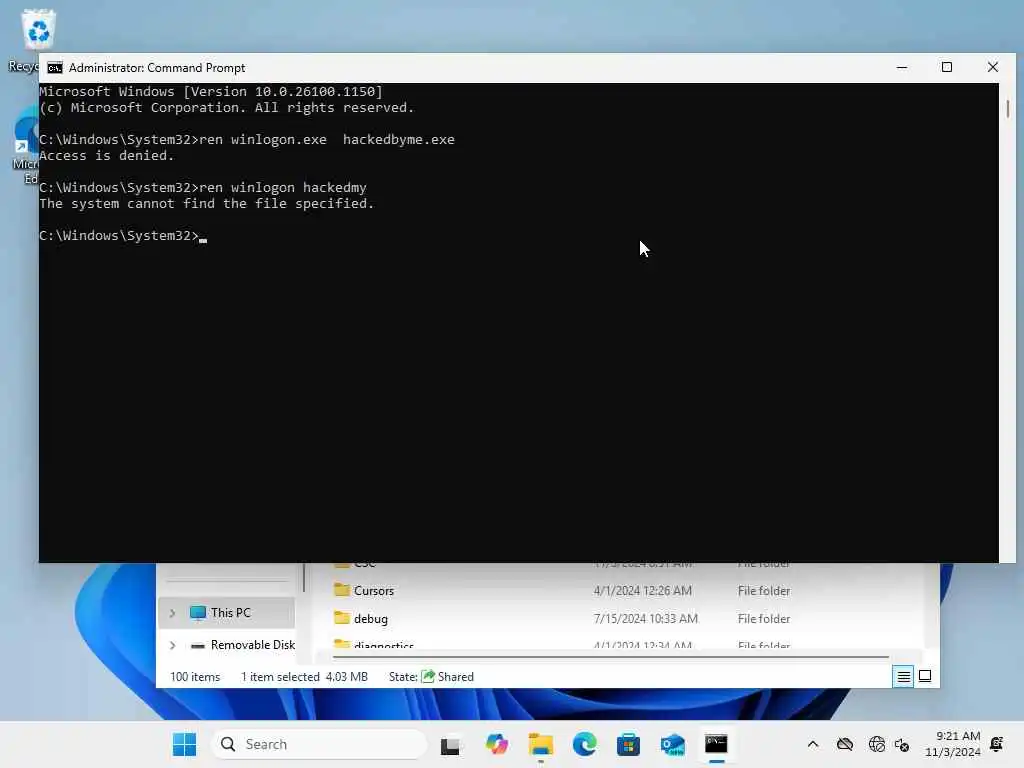
Task: Launch Copilot from the taskbar
Action: tap(496, 744)
